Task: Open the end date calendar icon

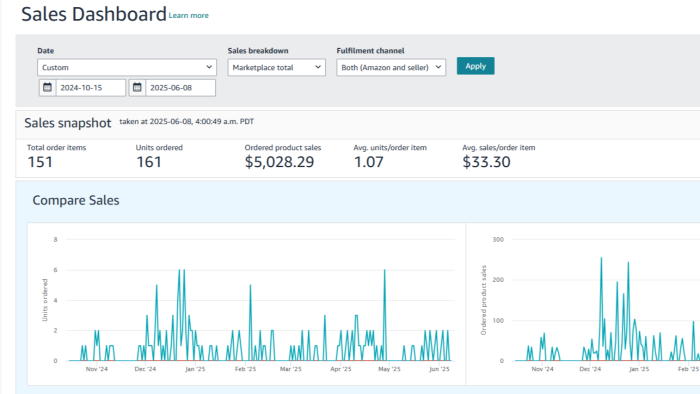Action: tap(137, 87)
